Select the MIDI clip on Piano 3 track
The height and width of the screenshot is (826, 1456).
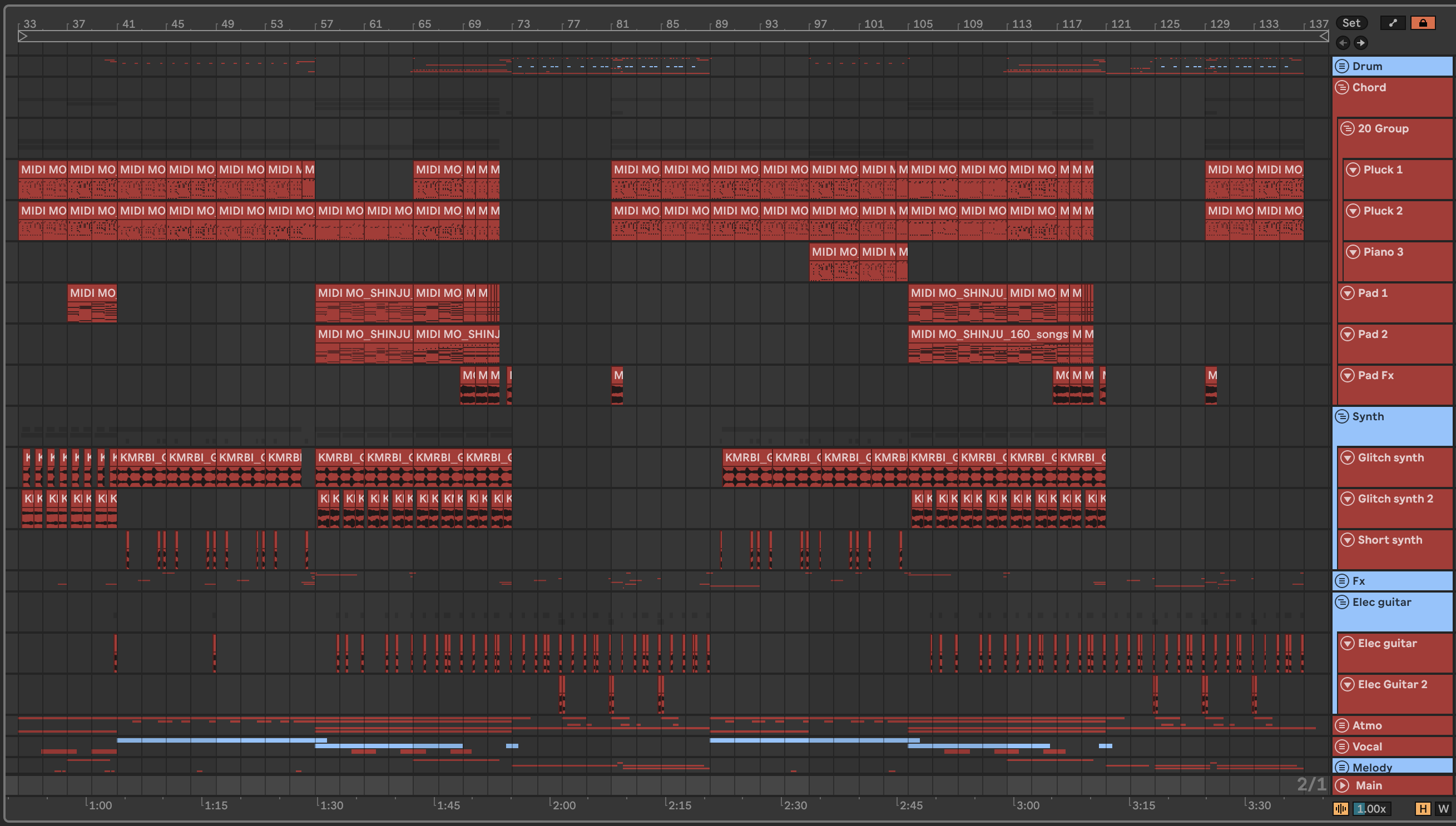(x=833, y=252)
